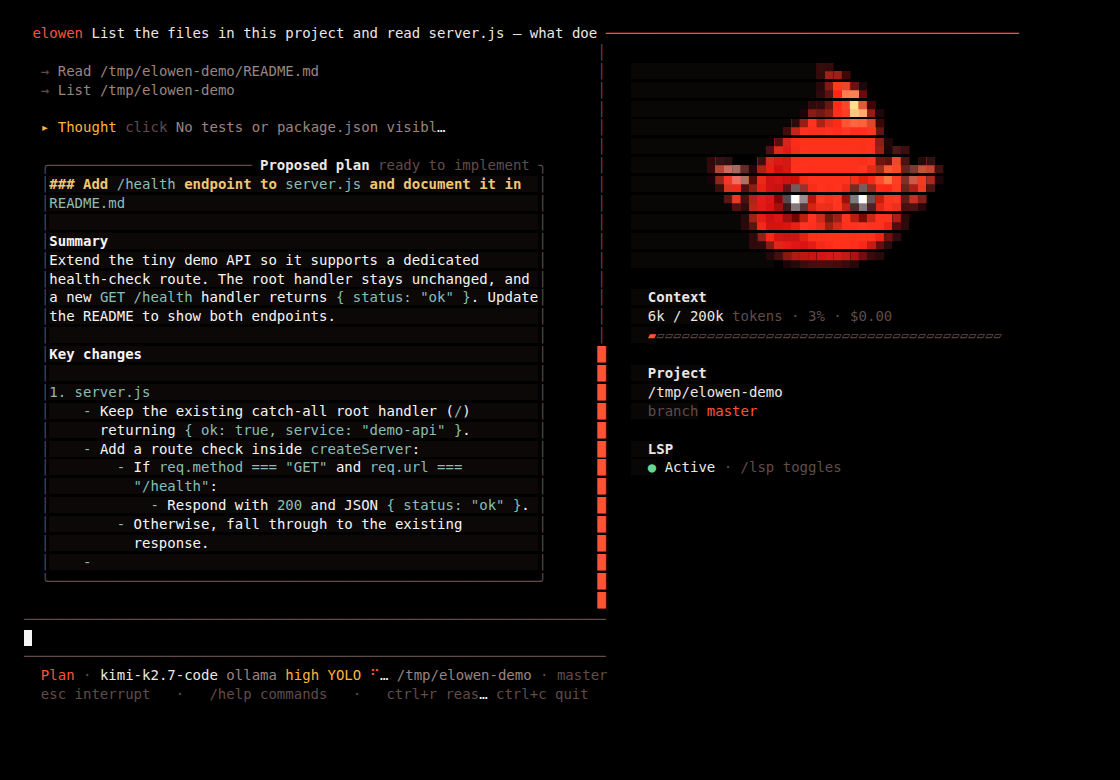
Task: Click '6k / 200k' token count
Action: coord(686,316)
